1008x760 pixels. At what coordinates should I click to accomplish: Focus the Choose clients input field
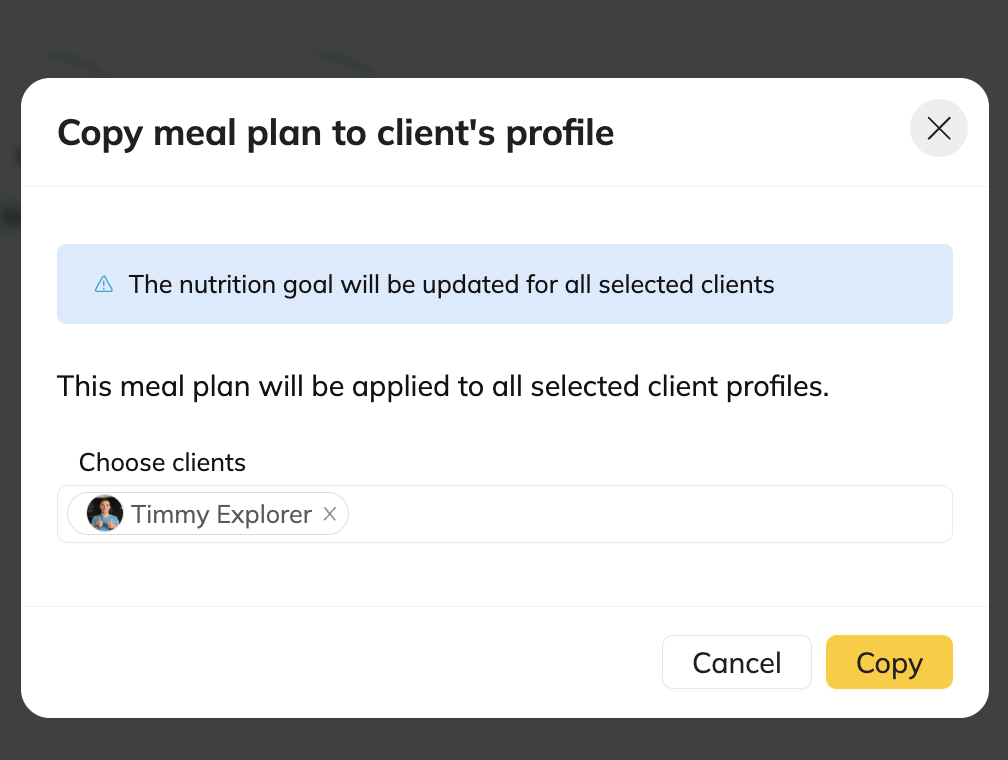click(x=650, y=514)
